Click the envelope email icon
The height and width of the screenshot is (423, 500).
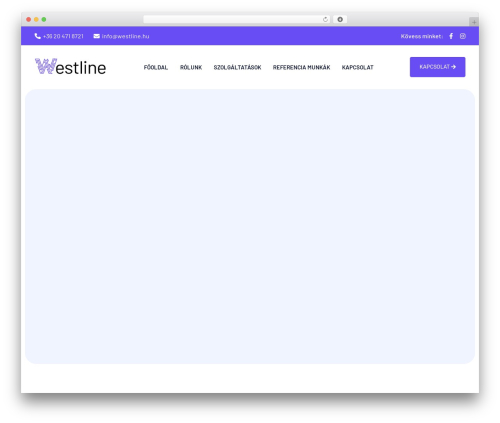97,36
